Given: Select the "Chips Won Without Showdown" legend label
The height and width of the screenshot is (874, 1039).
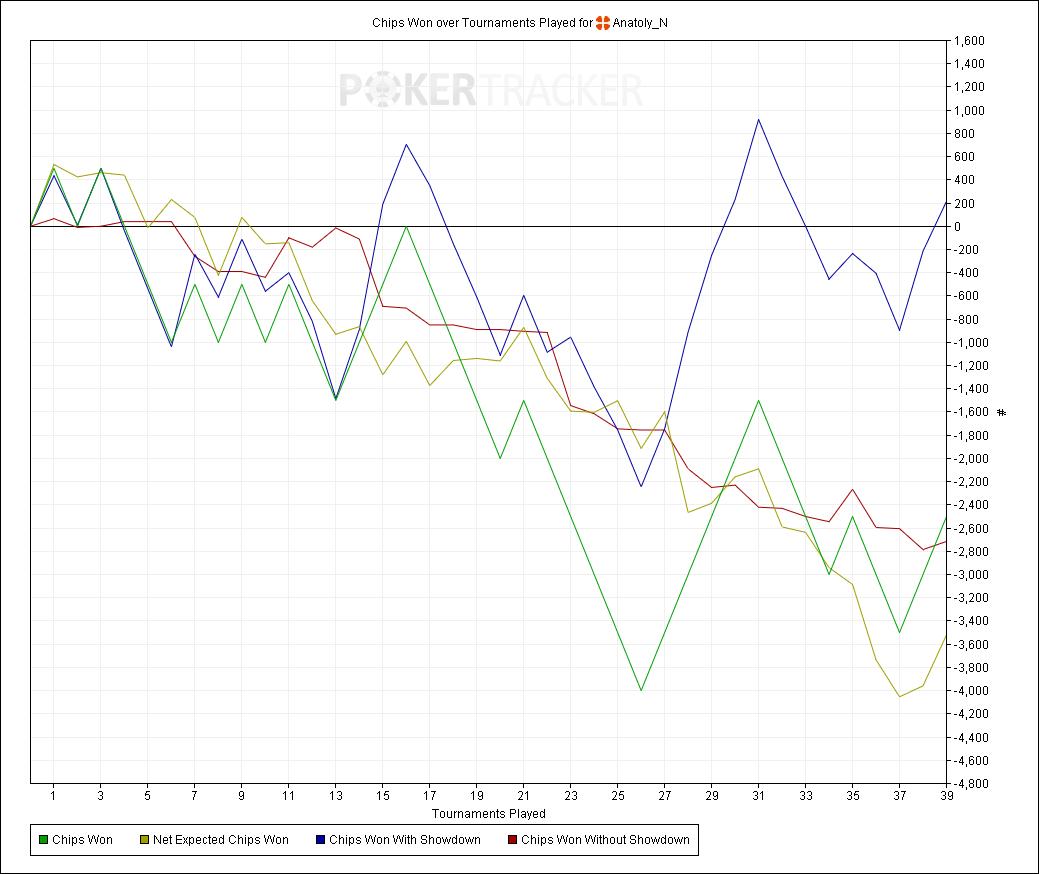Looking at the screenshot, I should tap(605, 840).
